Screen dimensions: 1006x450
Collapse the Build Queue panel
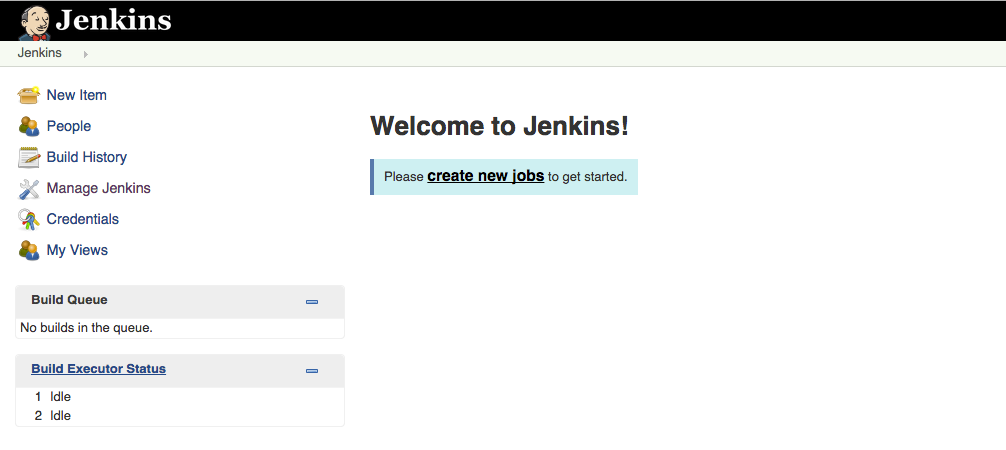[312, 301]
